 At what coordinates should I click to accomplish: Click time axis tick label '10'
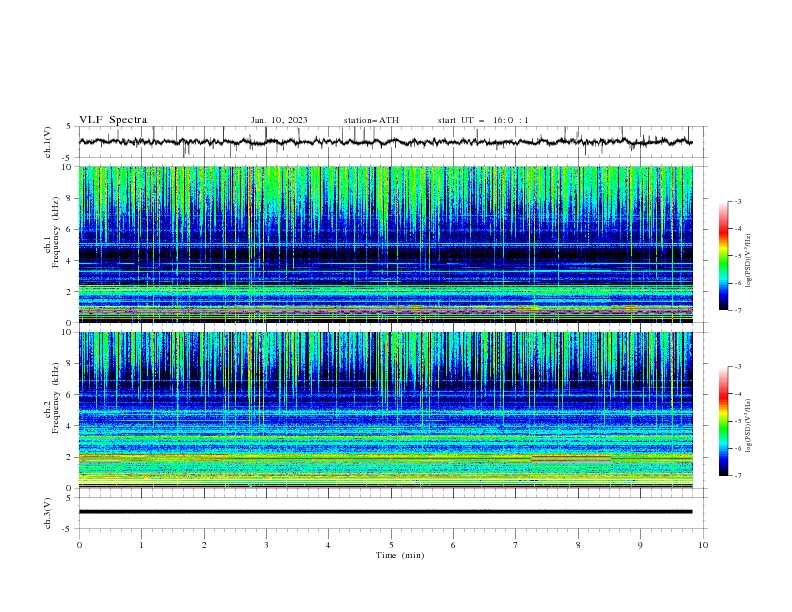(x=703, y=545)
